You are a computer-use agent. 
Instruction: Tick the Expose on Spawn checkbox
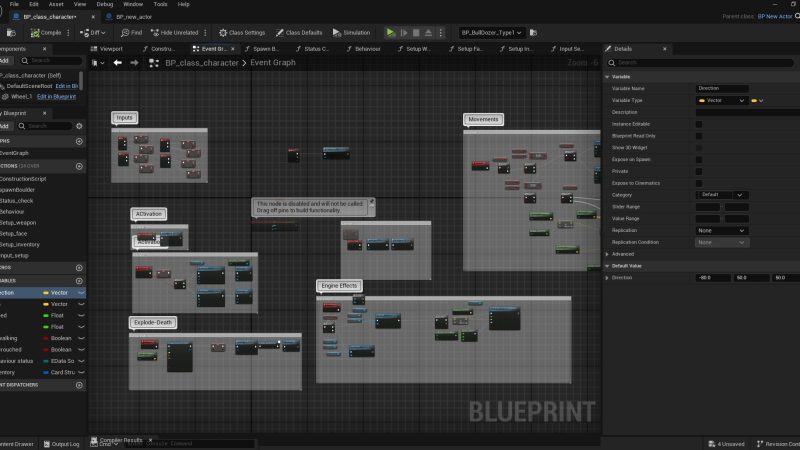[699, 159]
